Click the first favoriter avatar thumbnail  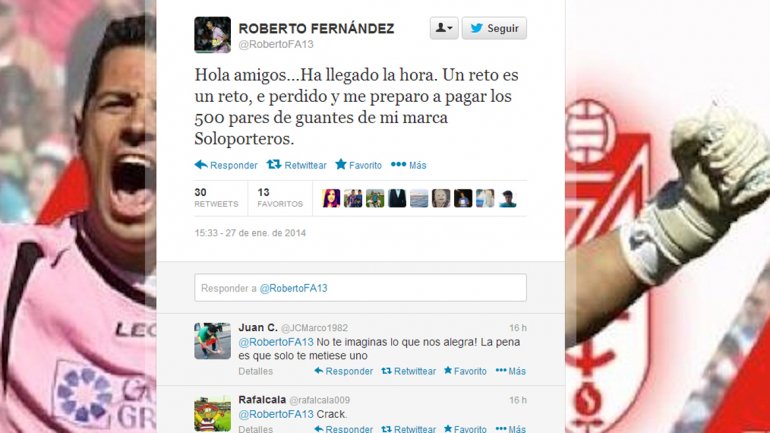[331, 198]
